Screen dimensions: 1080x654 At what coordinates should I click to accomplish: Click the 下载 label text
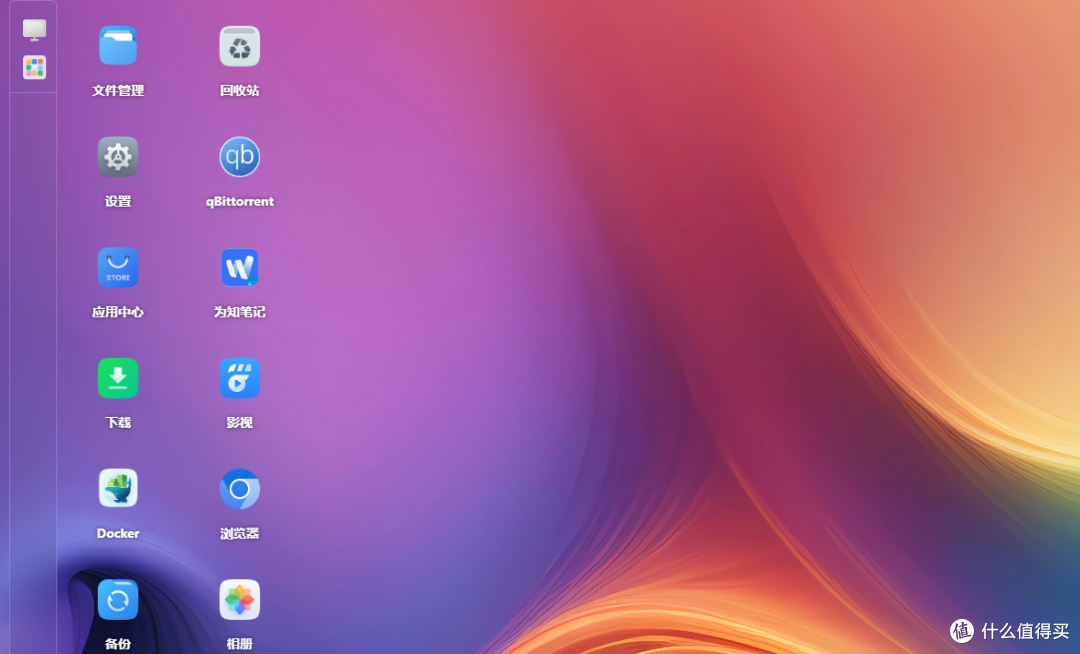click(x=118, y=423)
